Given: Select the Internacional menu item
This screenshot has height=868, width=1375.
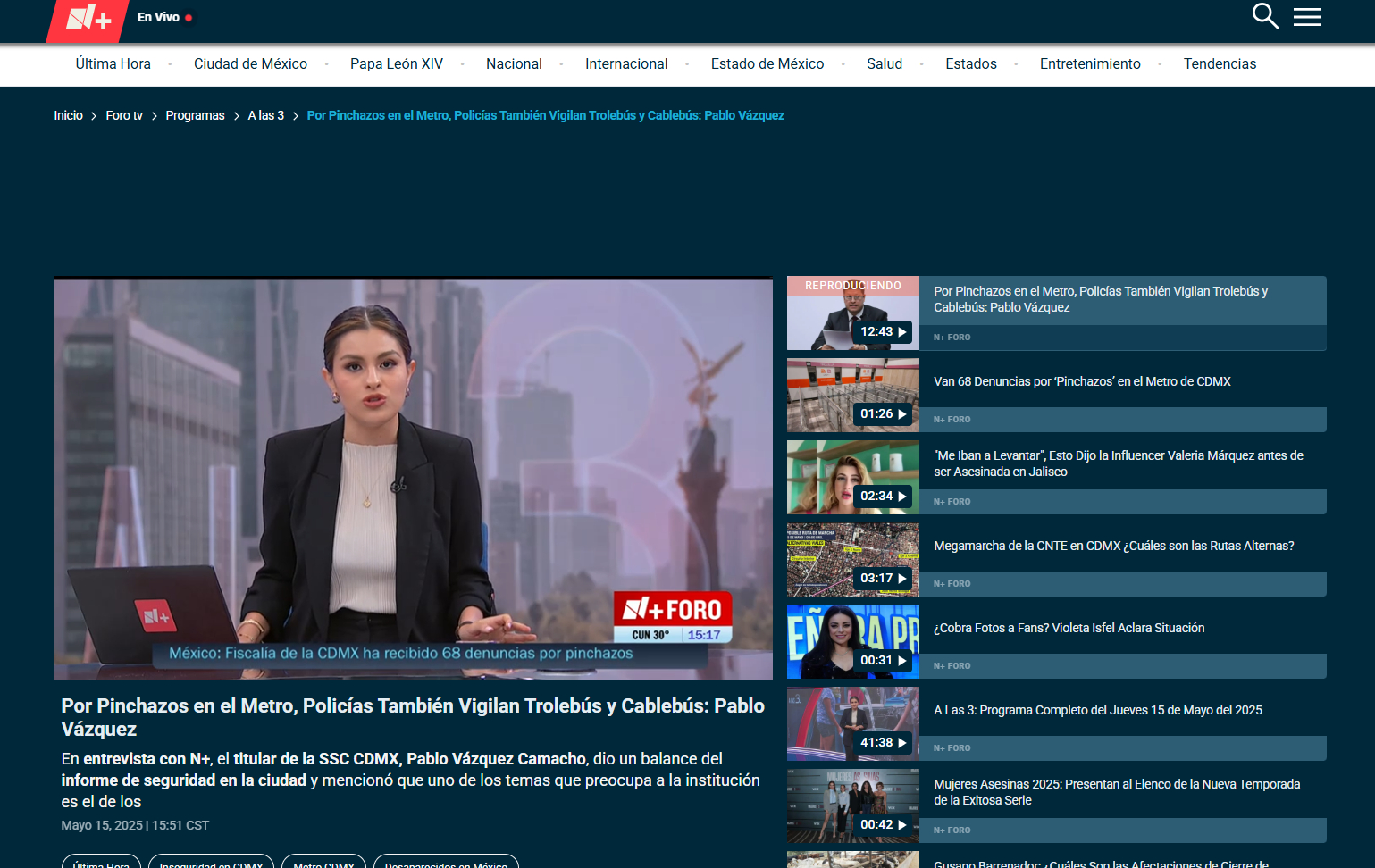Looking at the screenshot, I should [x=626, y=64].
